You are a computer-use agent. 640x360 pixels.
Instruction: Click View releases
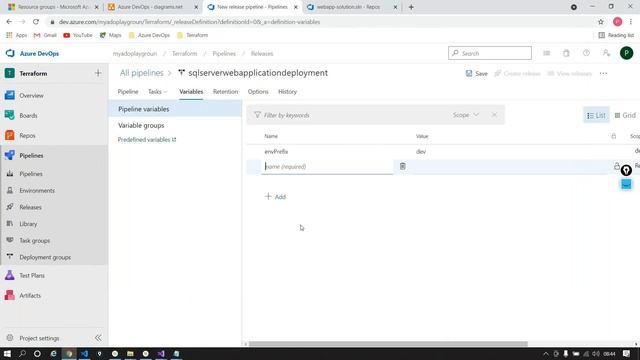pos(569,73)
